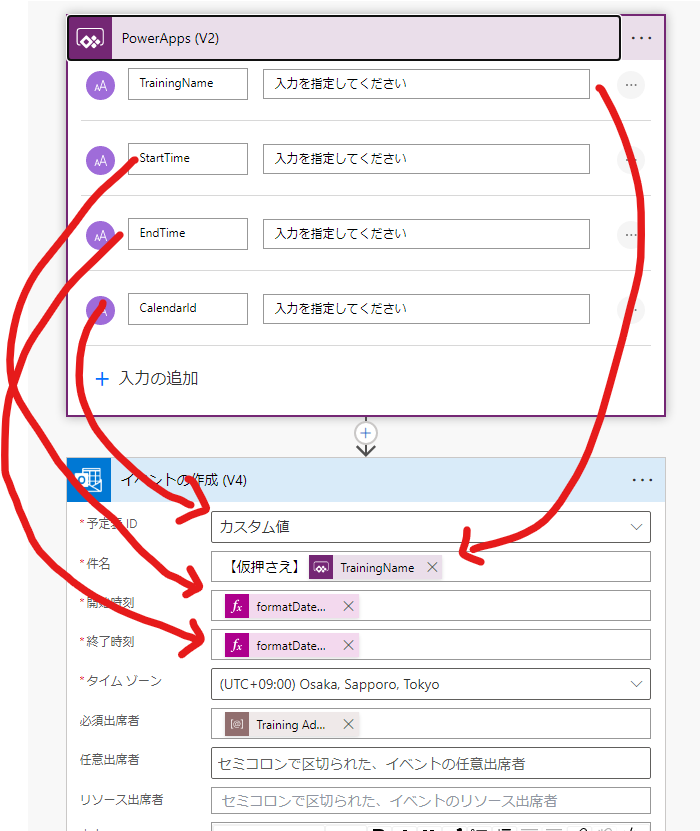Image resolution: width=700 pixels, height=831 pixels.
Task: Open the タイム ゾーン dropdown
Action: tap(636, 684)
